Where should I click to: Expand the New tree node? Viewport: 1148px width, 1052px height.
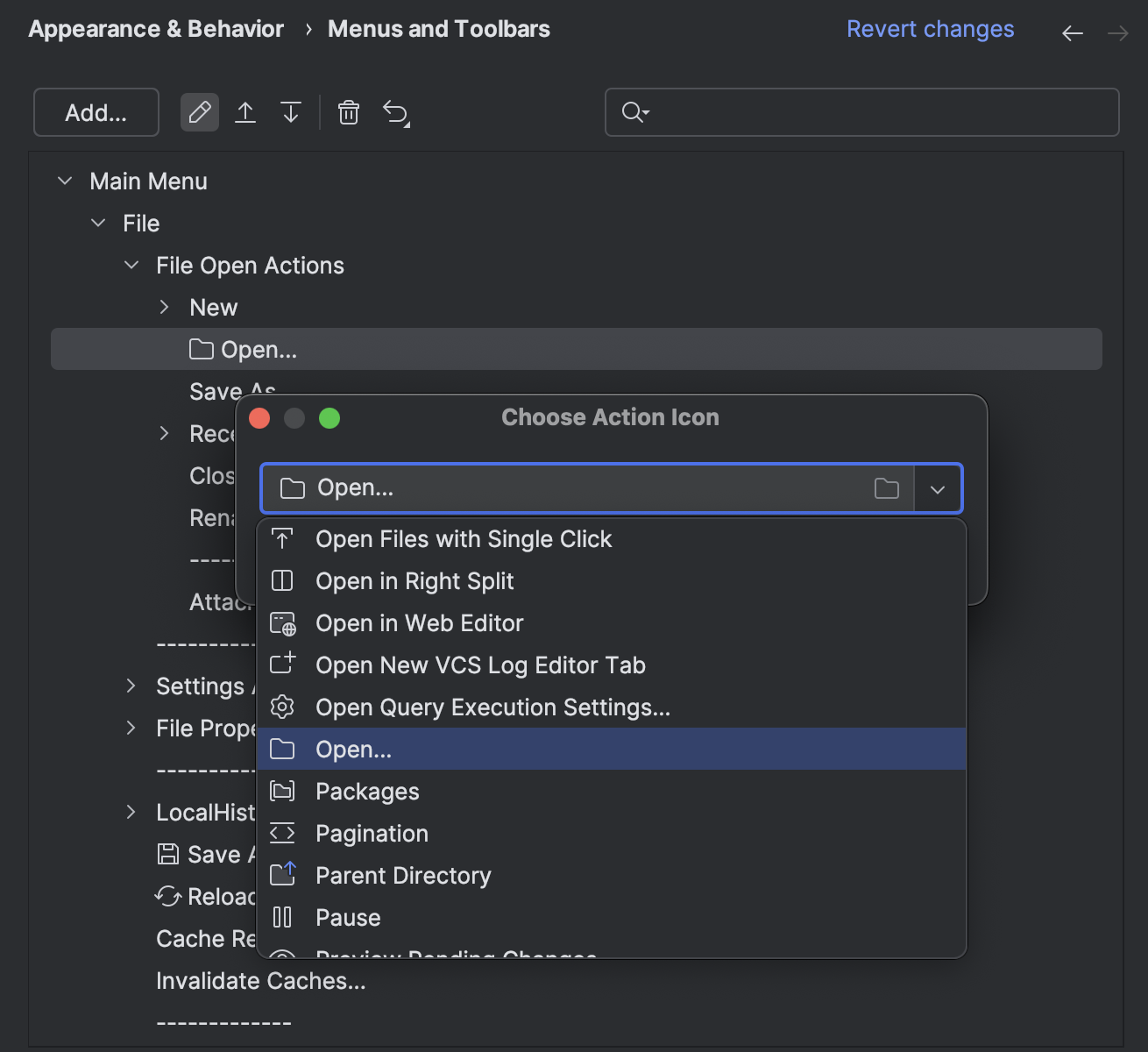pos(165,307)
